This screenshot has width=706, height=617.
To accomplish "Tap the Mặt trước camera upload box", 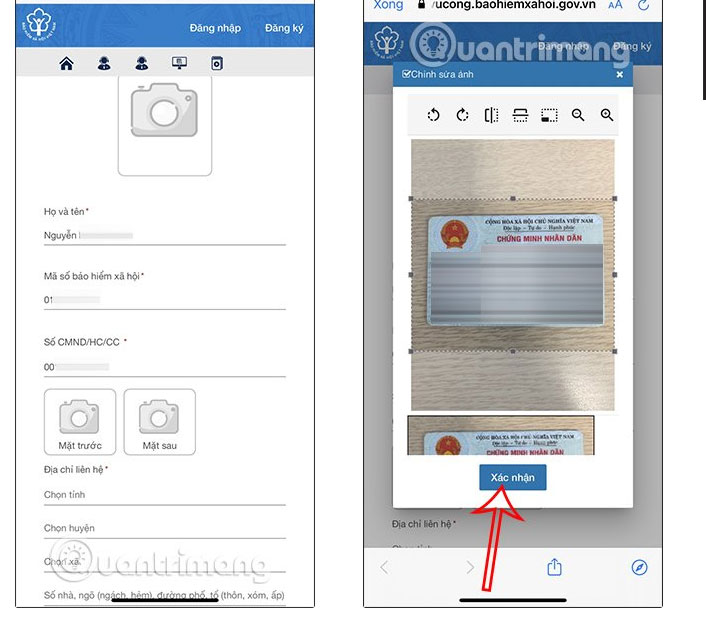I will (x=80, y=421).
